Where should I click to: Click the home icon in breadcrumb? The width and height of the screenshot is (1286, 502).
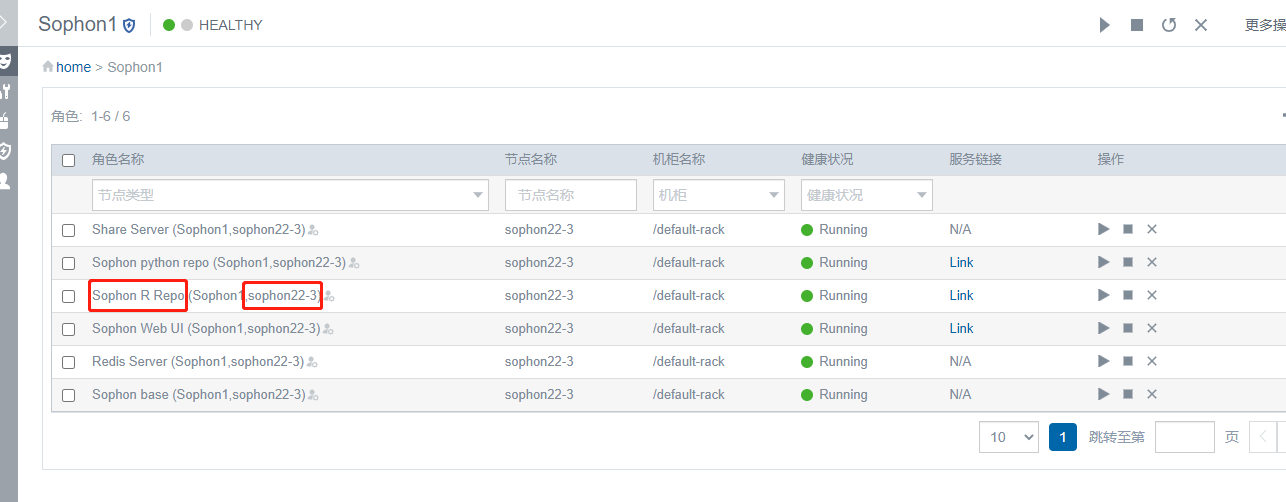point(48,66)
